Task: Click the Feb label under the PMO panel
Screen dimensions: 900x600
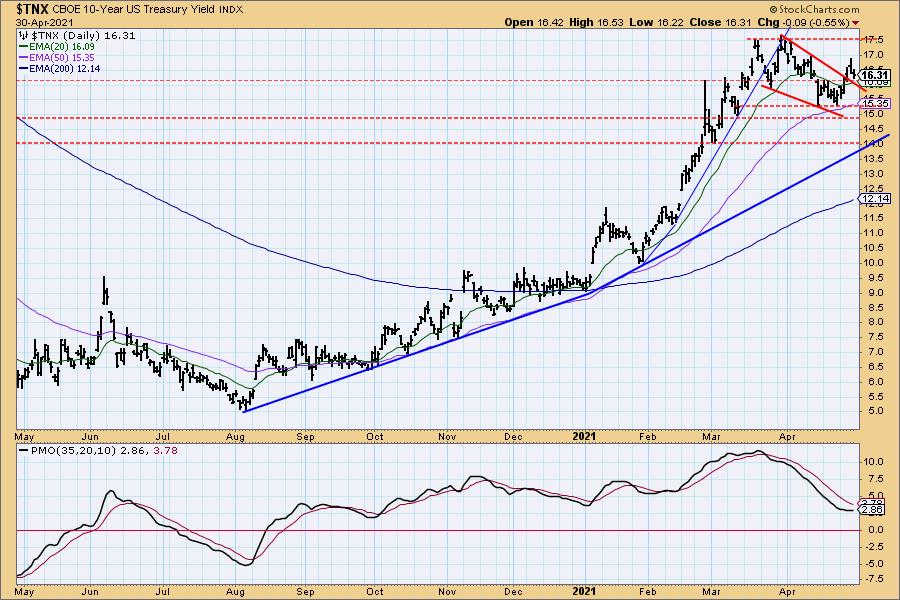Action: click(x=647, y=592)
